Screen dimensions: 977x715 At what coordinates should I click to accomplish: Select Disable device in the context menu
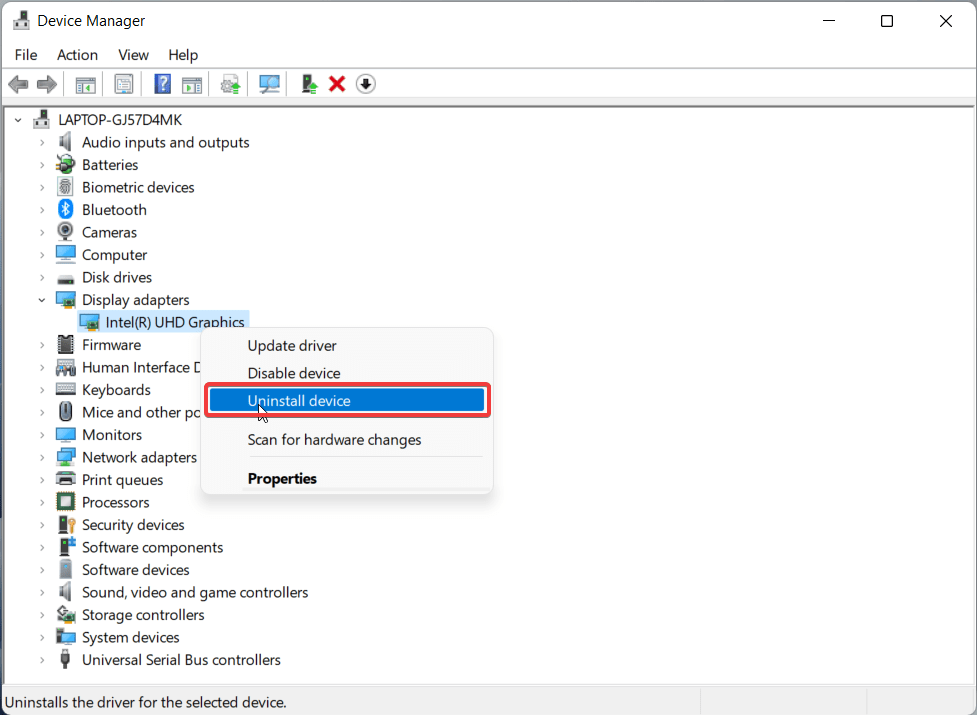[293, 372]
